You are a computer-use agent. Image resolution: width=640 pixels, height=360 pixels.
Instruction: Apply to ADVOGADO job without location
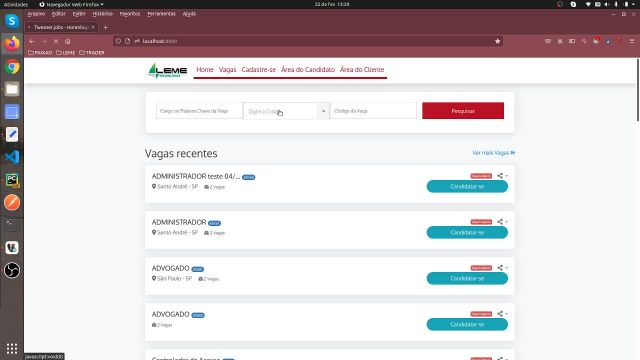(467, 324)
